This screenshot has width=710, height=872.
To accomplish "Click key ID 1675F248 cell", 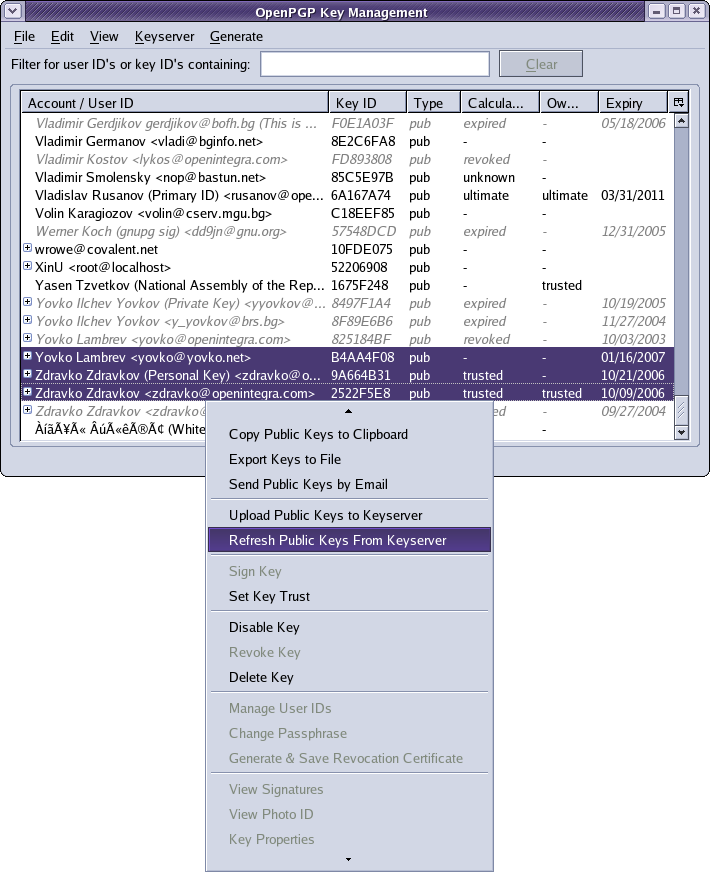I will [x=360, y=285].
